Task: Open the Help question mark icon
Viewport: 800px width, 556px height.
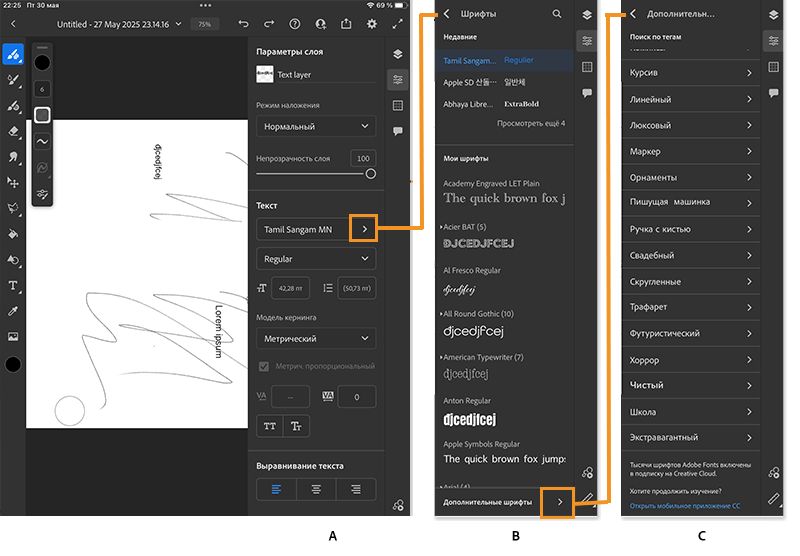Action: click(x=294, y=23)
